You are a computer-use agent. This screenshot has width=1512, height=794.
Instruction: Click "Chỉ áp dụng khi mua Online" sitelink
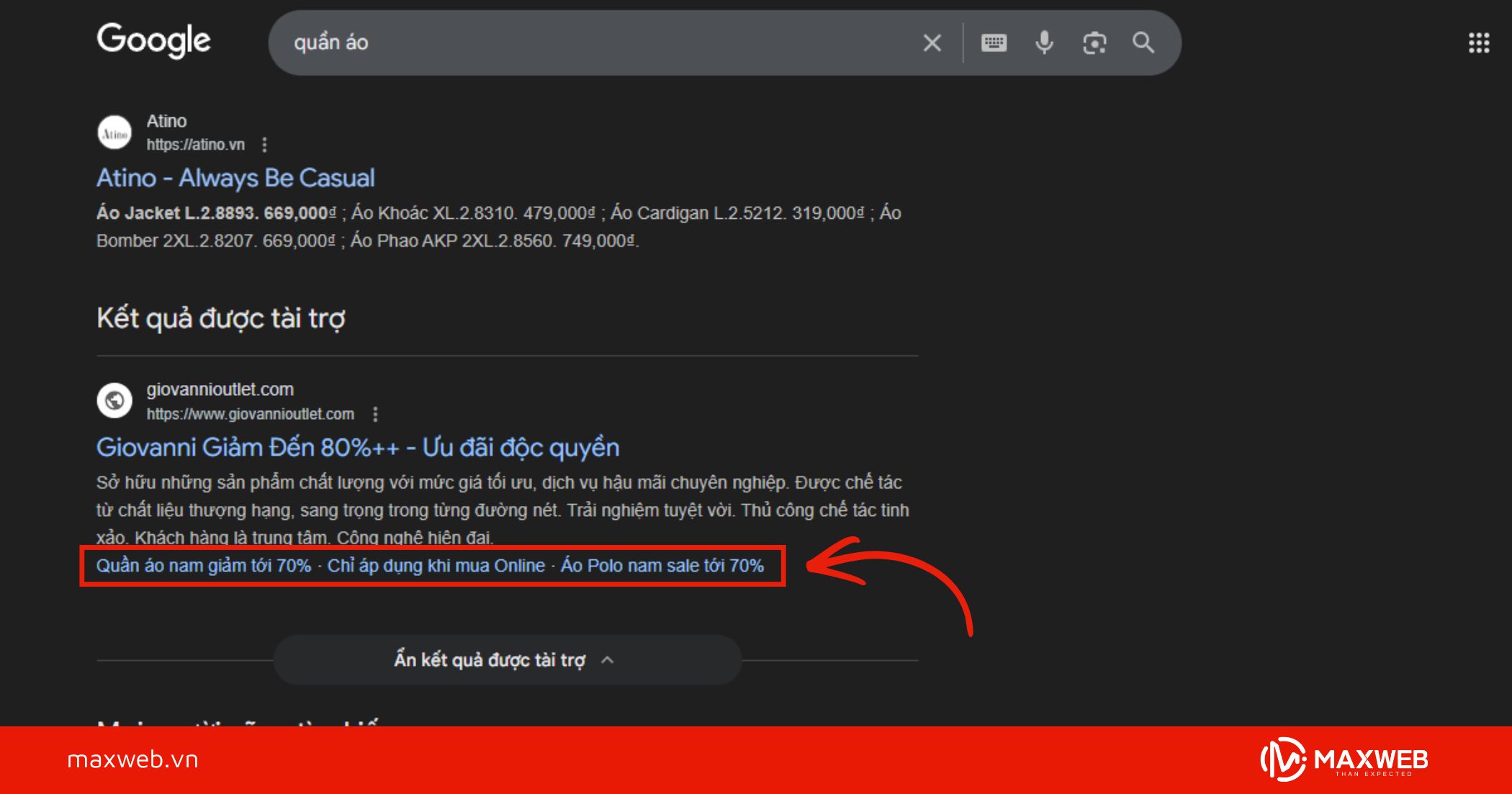coord(436,566)
